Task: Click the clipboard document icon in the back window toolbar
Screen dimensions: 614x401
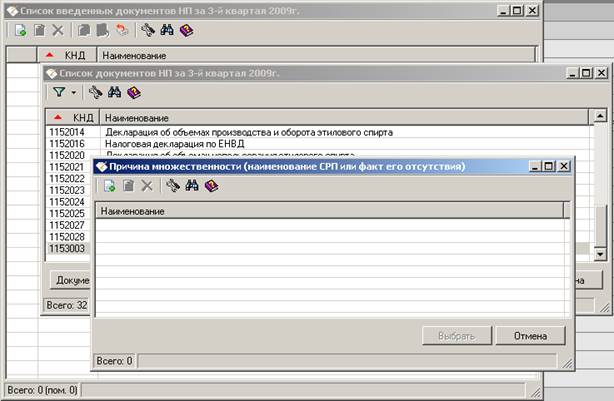Action: (39, 30)
